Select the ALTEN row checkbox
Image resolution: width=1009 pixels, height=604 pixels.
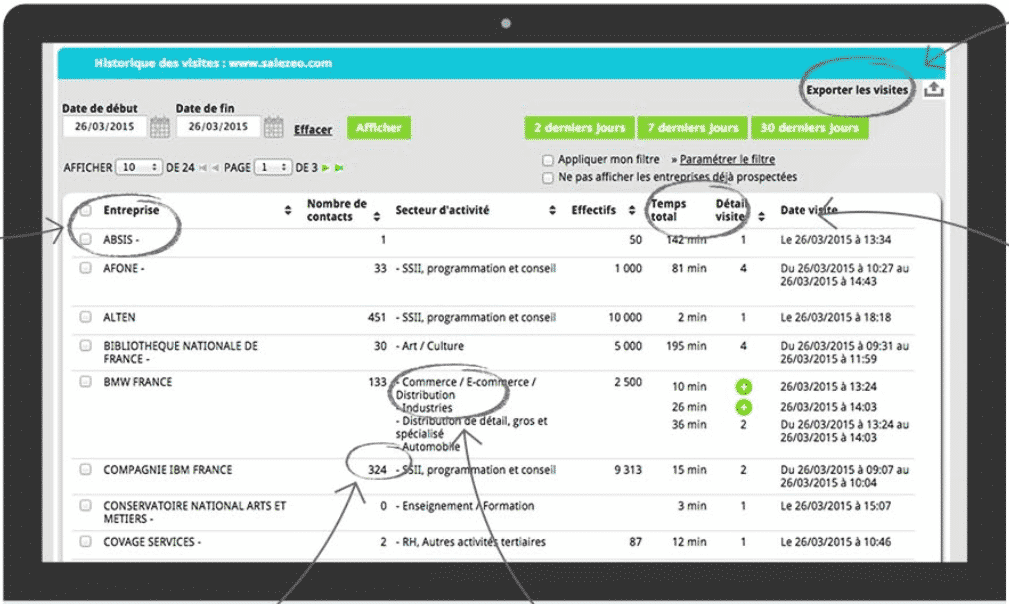point(86,316)
